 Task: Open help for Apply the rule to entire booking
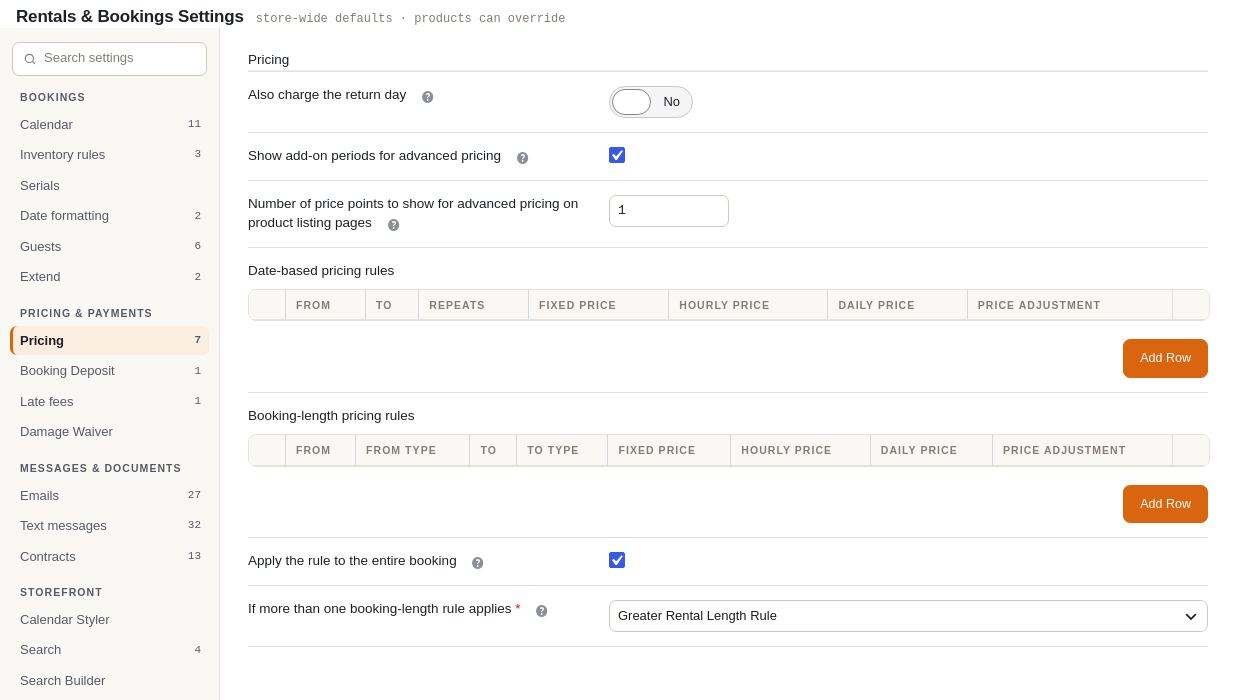click(x=477, y=563)
